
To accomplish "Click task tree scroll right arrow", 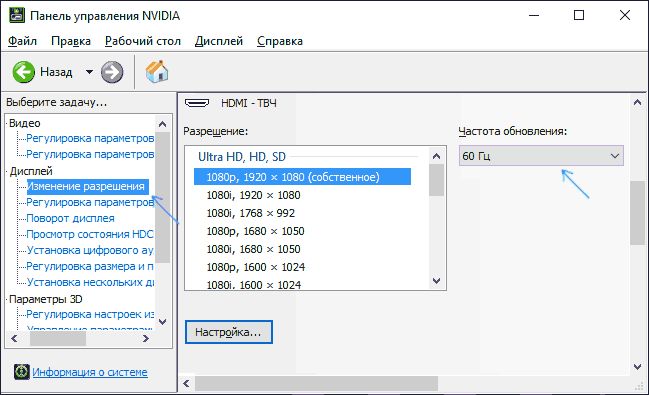I will 146,339.
